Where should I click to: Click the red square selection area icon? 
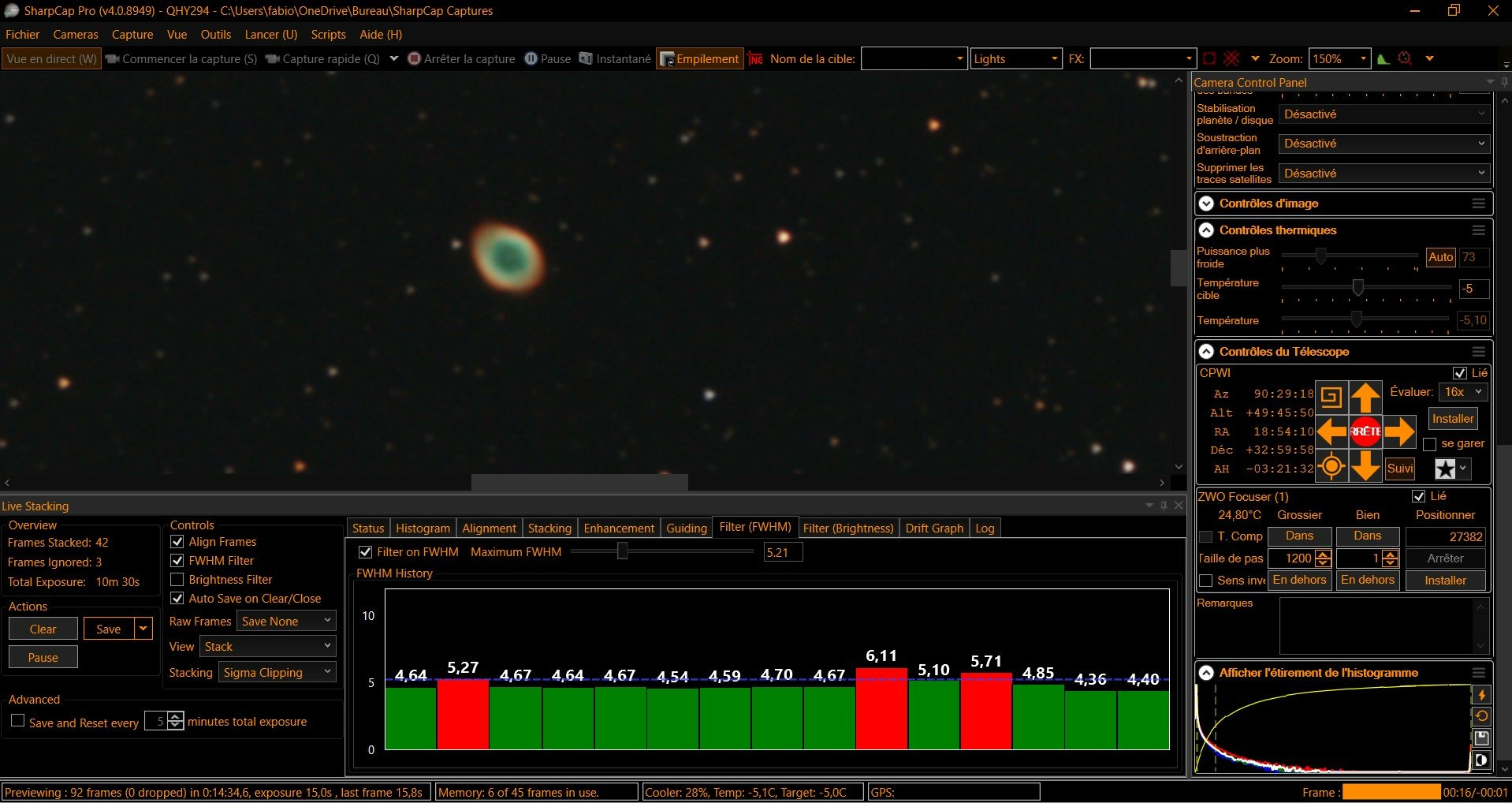coord(1209,58)
